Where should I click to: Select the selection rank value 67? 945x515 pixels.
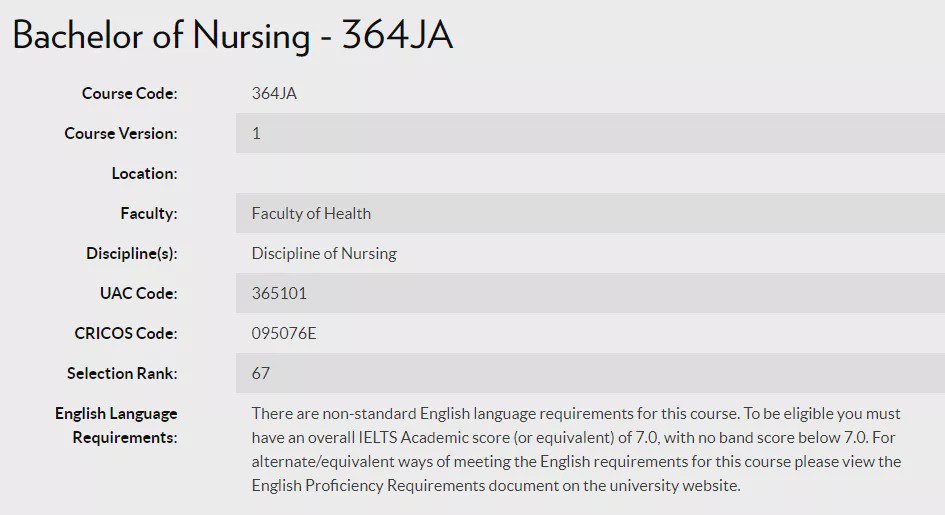coord(261,373)
